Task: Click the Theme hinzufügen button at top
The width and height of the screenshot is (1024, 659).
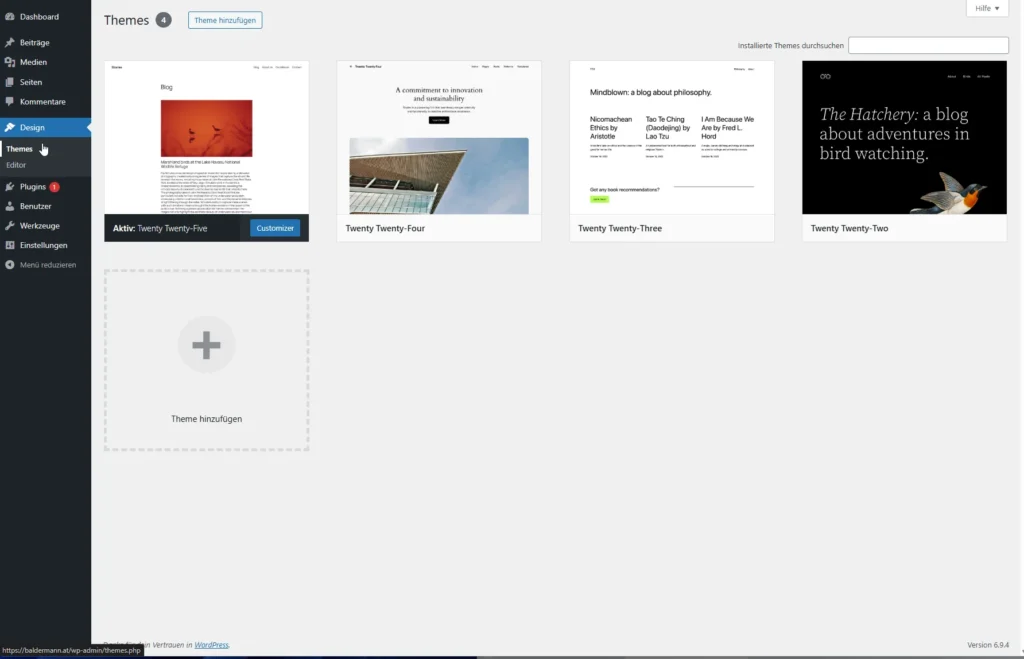Action: tap(225, 20)
